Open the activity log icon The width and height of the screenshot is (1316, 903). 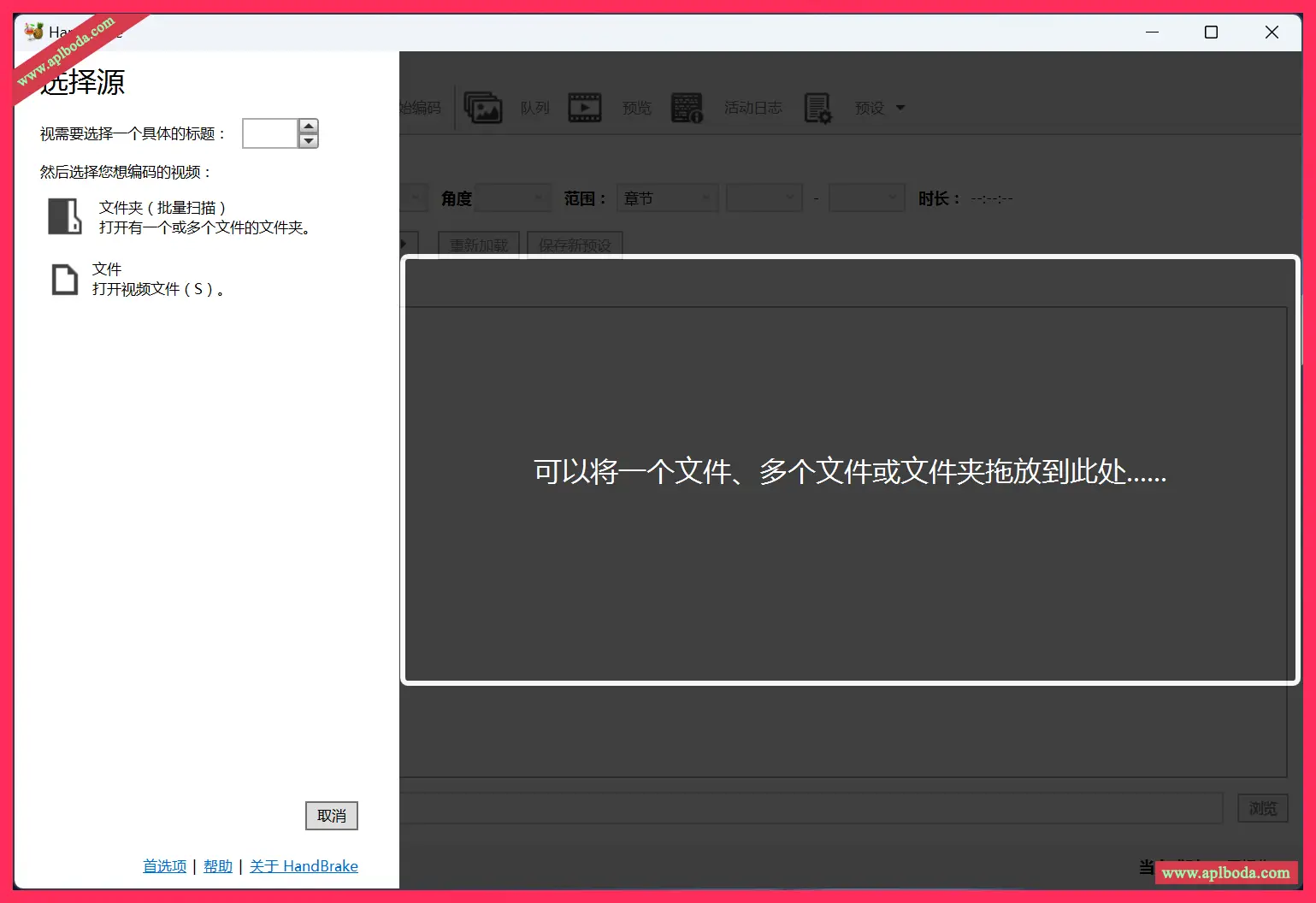687,108
